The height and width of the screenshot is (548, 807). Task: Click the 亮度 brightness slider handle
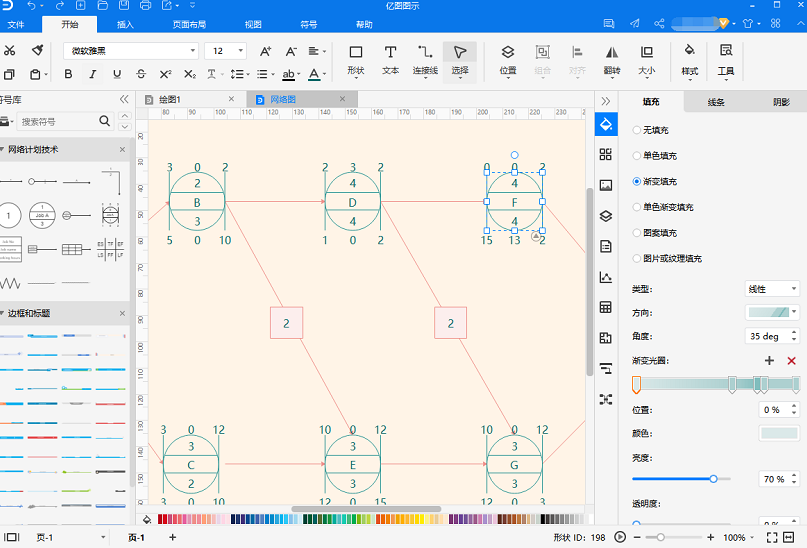713,479
